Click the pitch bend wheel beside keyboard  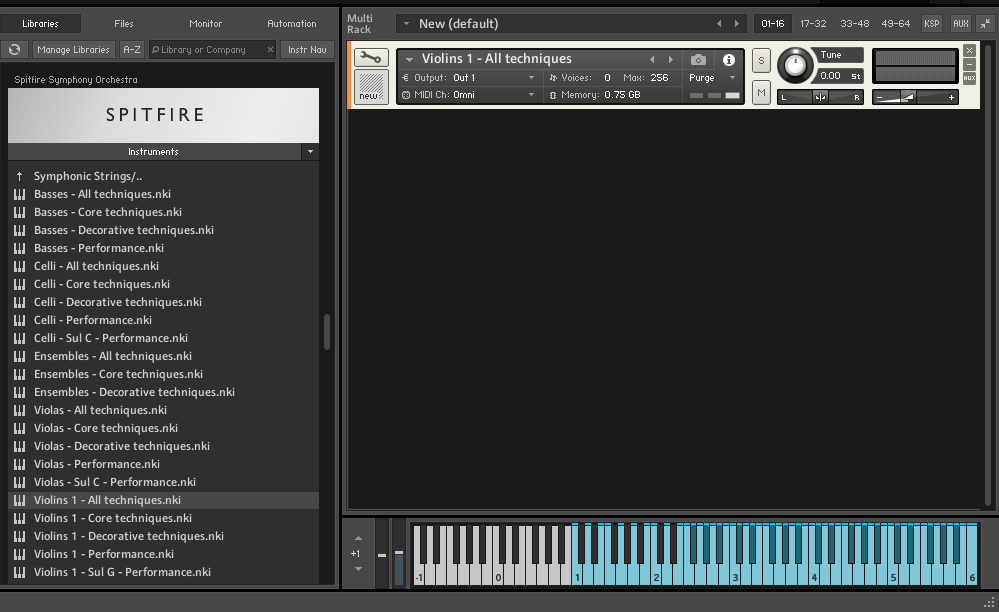pyautogui.click(x=382, y=553)
